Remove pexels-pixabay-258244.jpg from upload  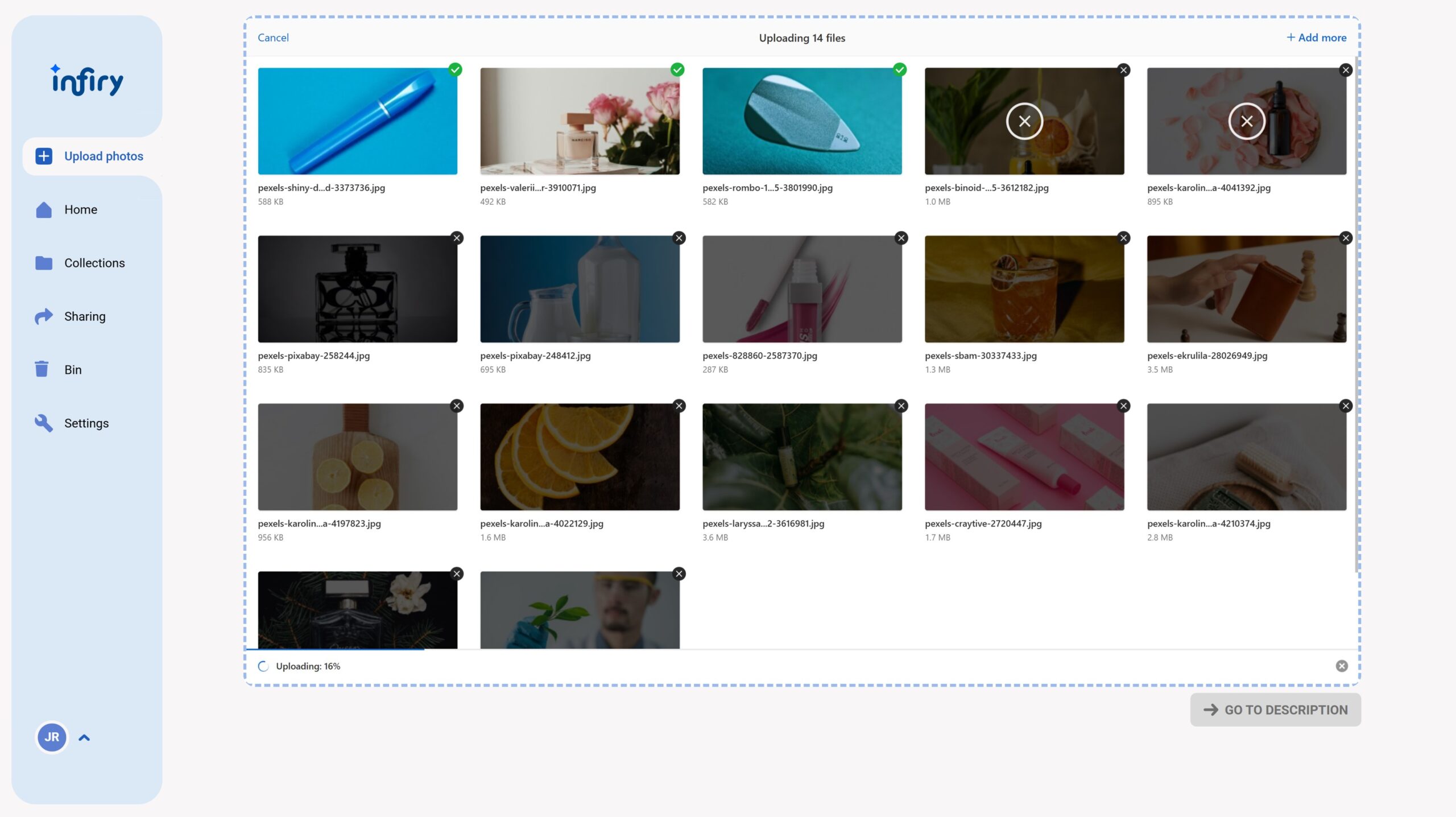457,238
